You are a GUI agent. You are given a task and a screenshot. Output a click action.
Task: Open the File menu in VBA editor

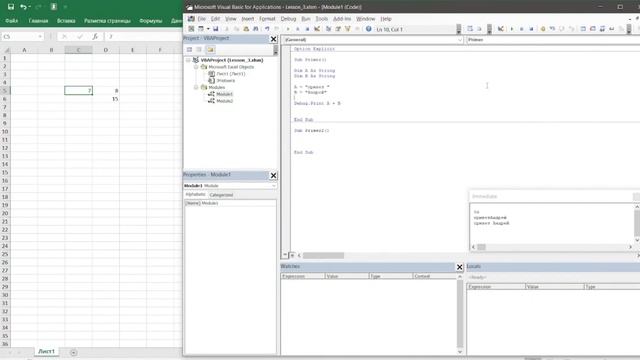pos(202,19)
